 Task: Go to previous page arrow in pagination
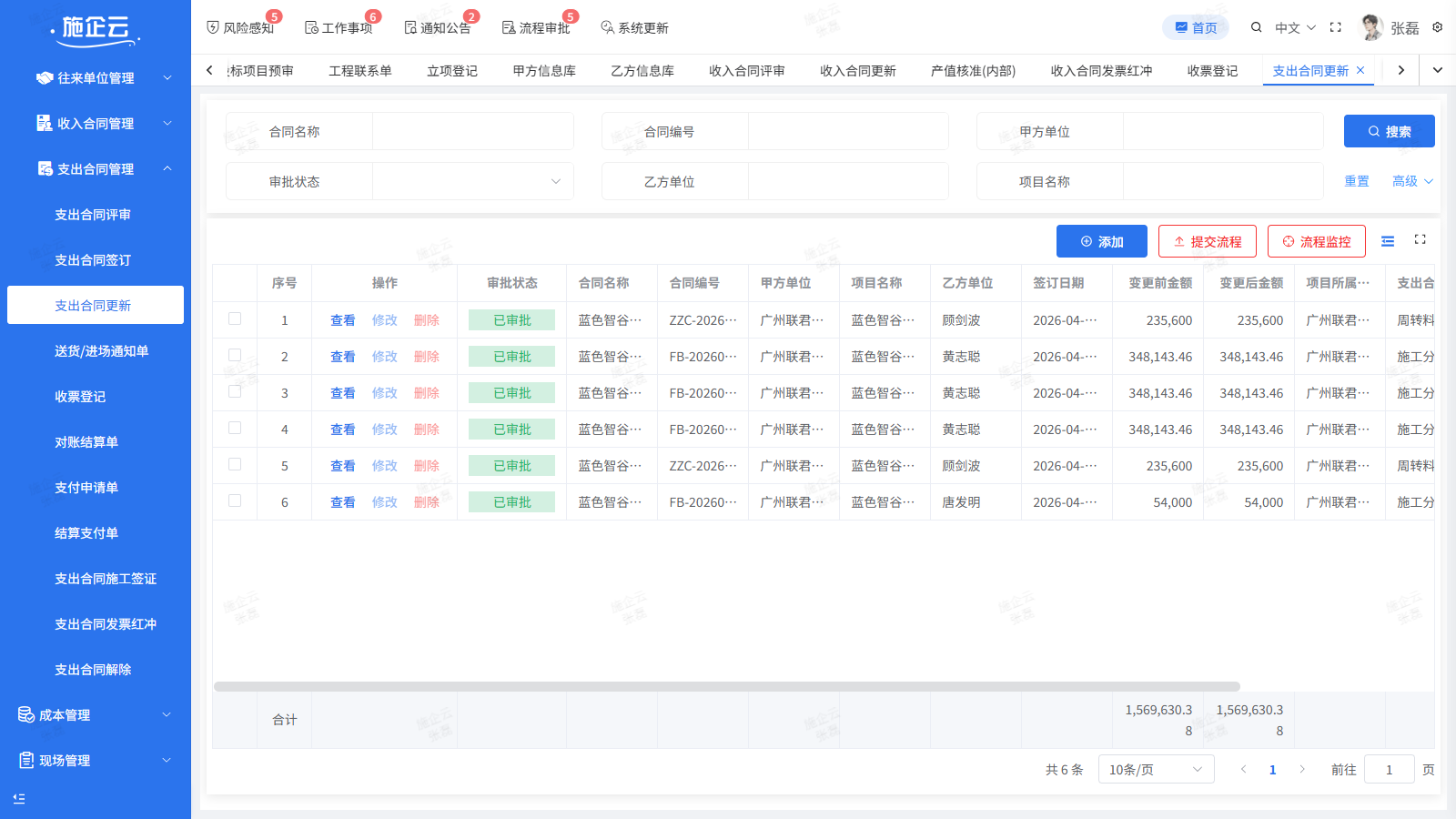click(x=1243, y=770)
